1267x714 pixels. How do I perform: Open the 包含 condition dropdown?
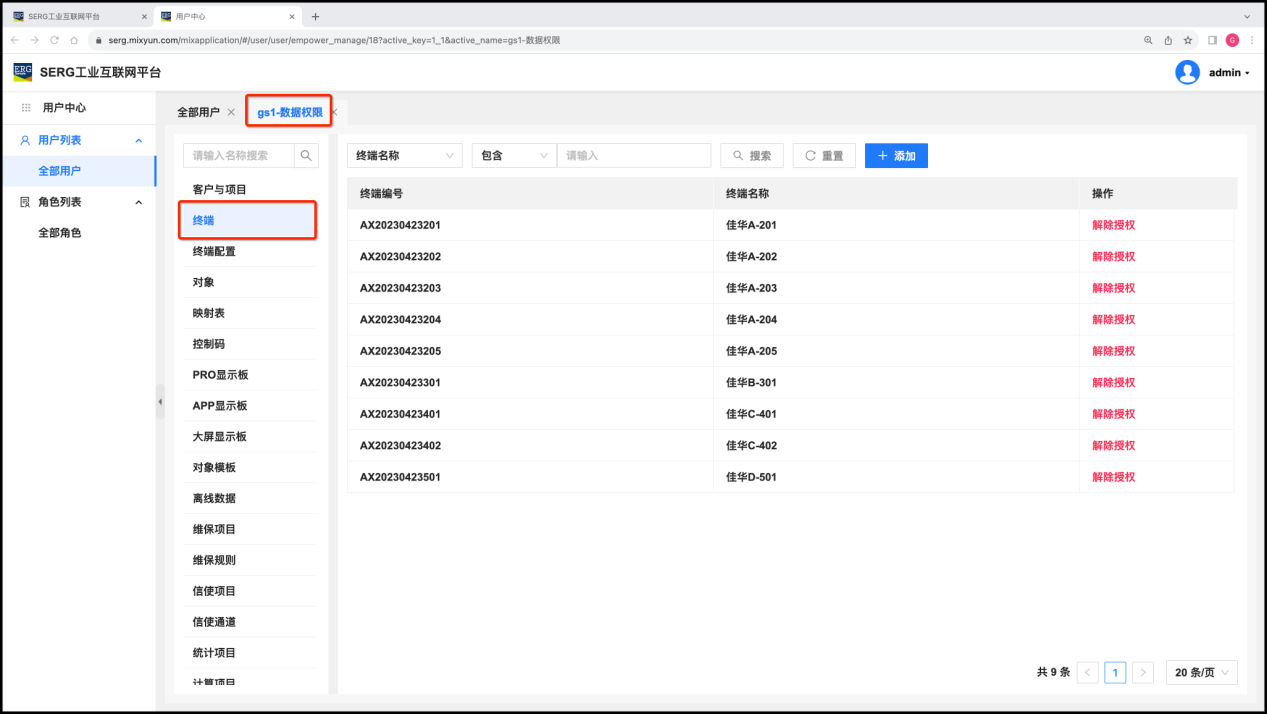pos(513,156)
